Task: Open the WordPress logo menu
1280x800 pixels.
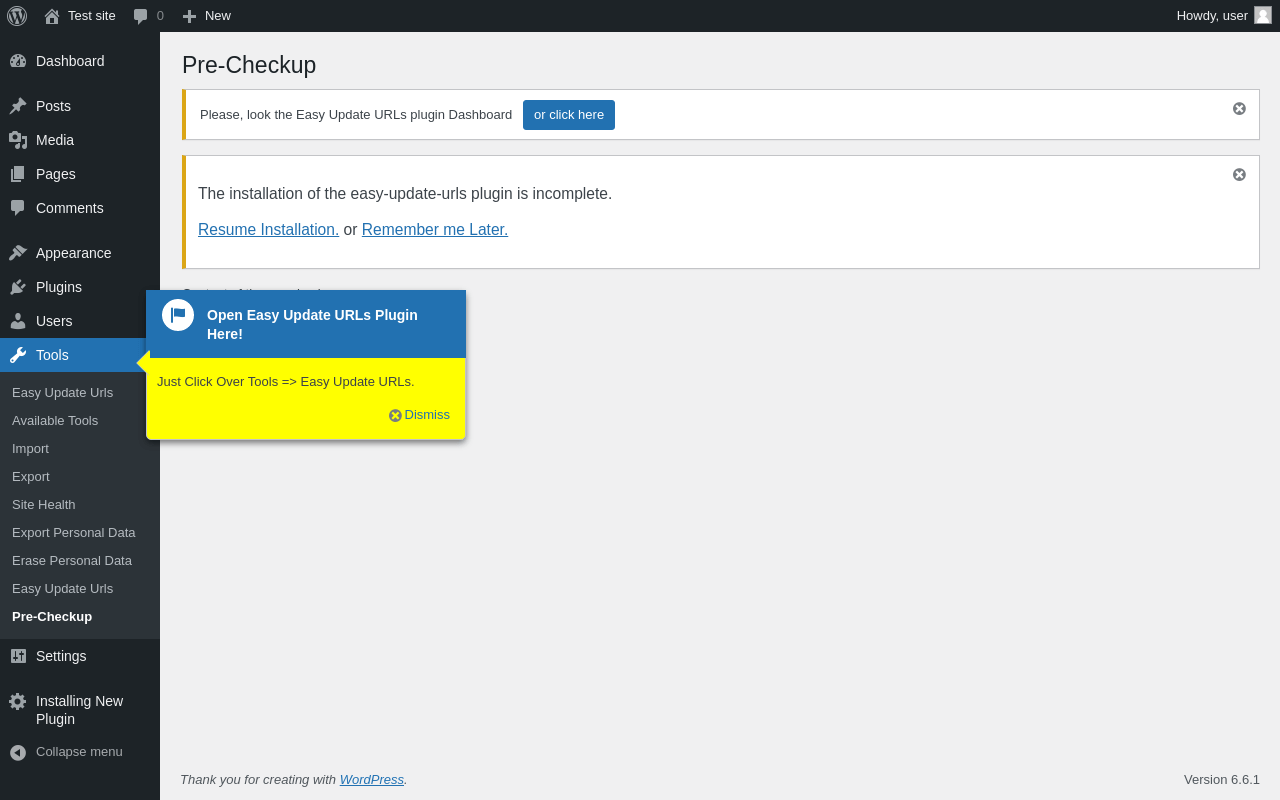Action: [x=17, y=16]
